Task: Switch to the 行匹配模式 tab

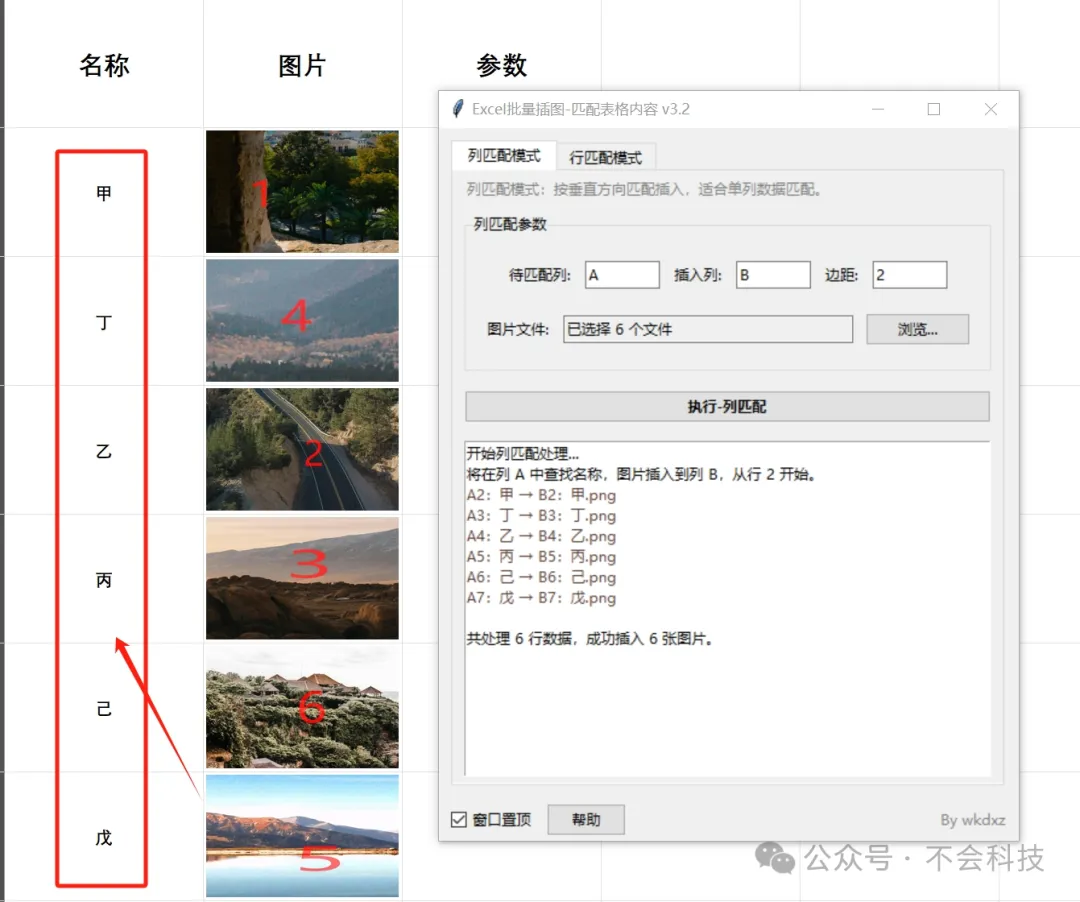Action: tap(605, 158)
